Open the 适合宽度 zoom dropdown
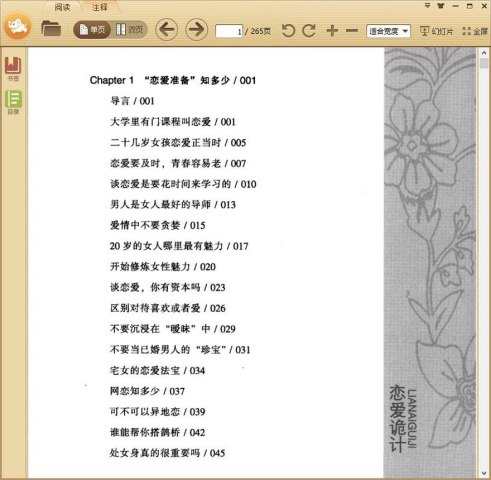The height and width of the screenshot is (480, 491). coord(388,31)
